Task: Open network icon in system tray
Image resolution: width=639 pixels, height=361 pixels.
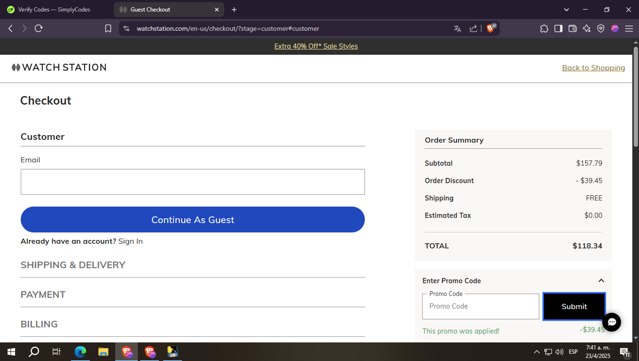Action: coord(548,352)
